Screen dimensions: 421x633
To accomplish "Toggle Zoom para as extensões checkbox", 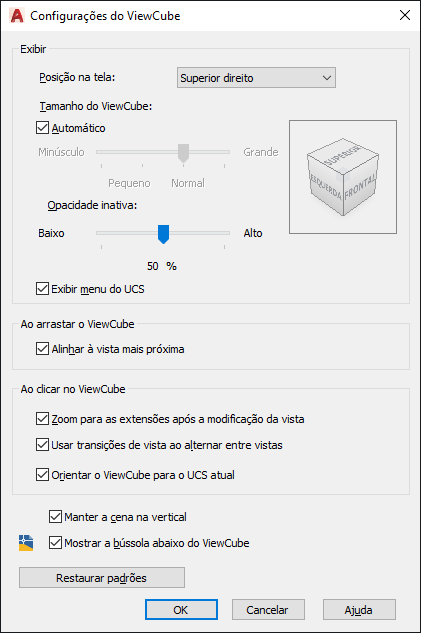I will tap(42, 419).
